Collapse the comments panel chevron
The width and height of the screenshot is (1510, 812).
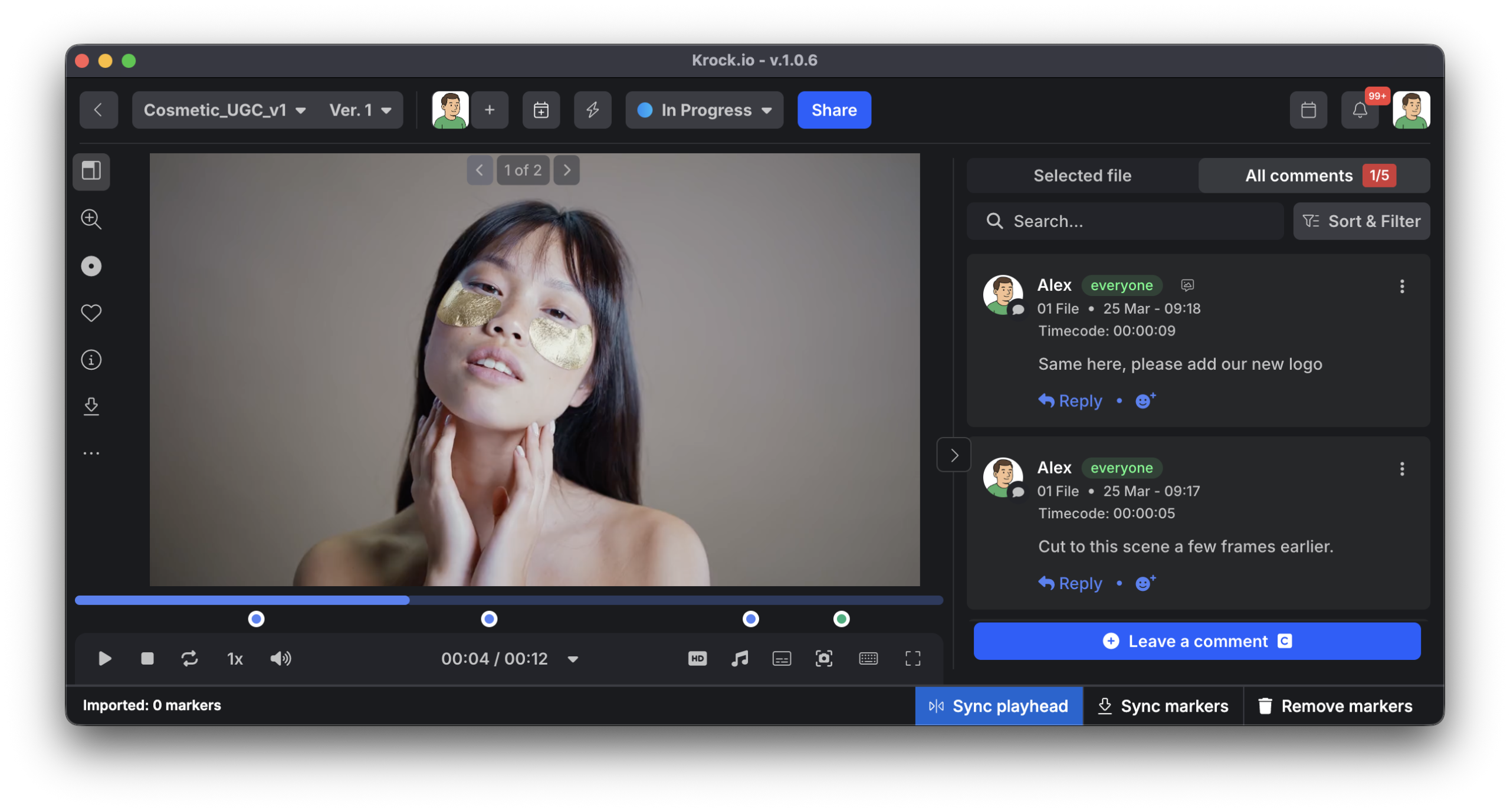point(953,455)
